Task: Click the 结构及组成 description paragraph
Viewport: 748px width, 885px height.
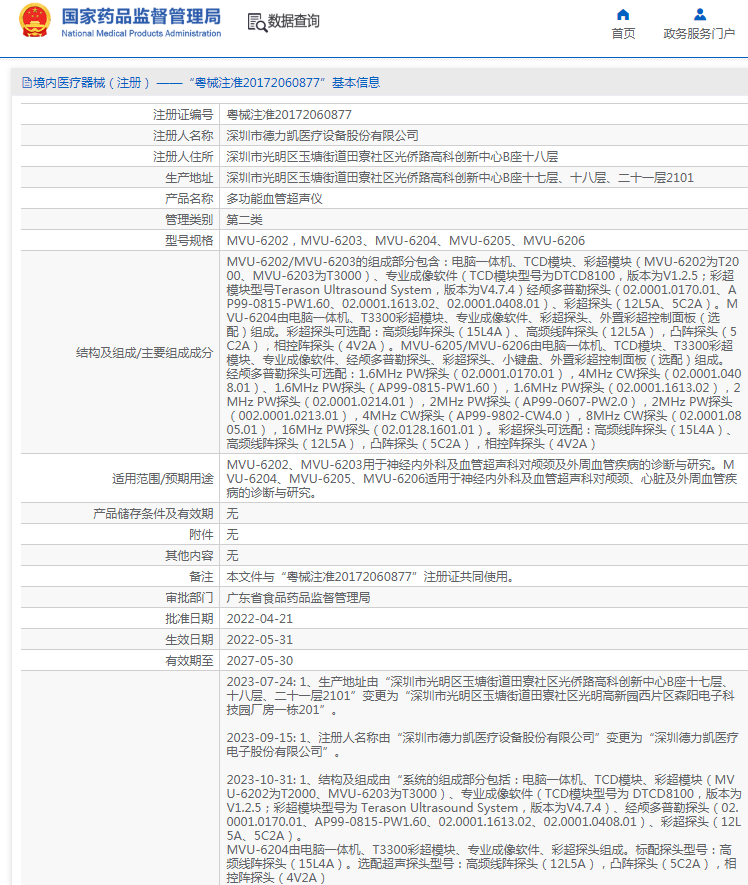Action: tap(484, 353)
